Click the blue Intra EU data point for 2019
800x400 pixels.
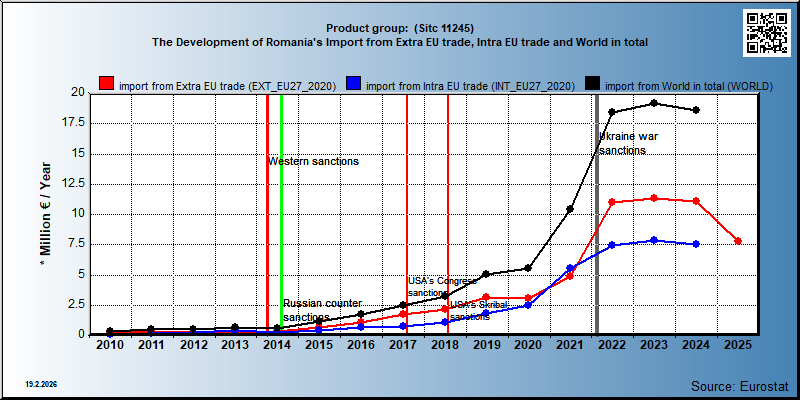click(x=486, y=313)
